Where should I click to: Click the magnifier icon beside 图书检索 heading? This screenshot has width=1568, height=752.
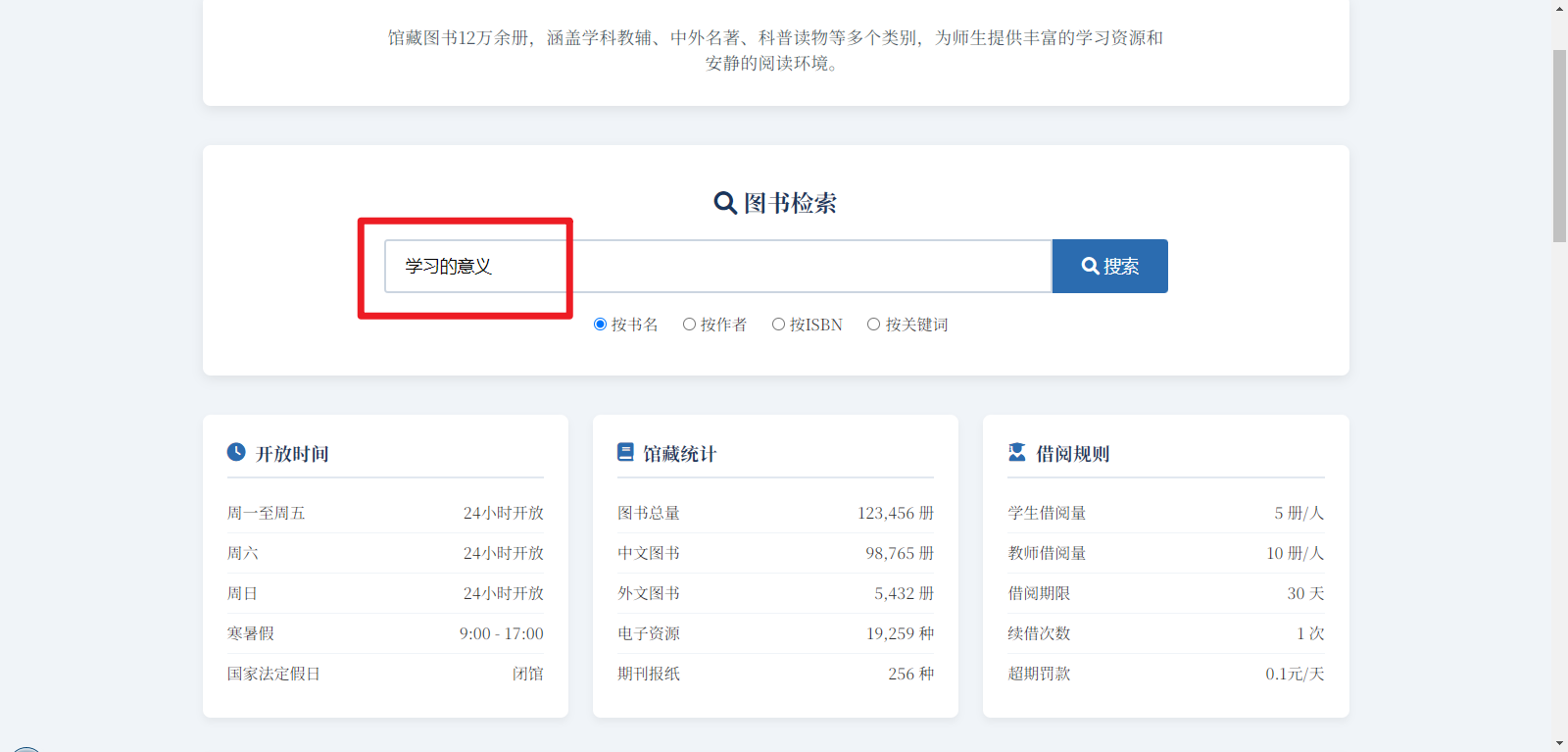click(724, 203)
